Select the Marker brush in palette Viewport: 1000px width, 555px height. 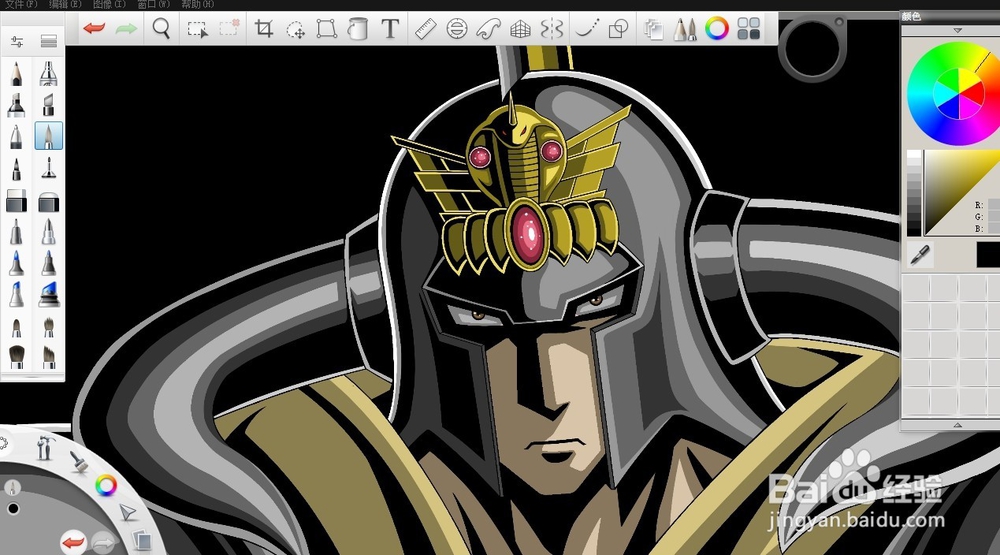click(x=17, y=105)
